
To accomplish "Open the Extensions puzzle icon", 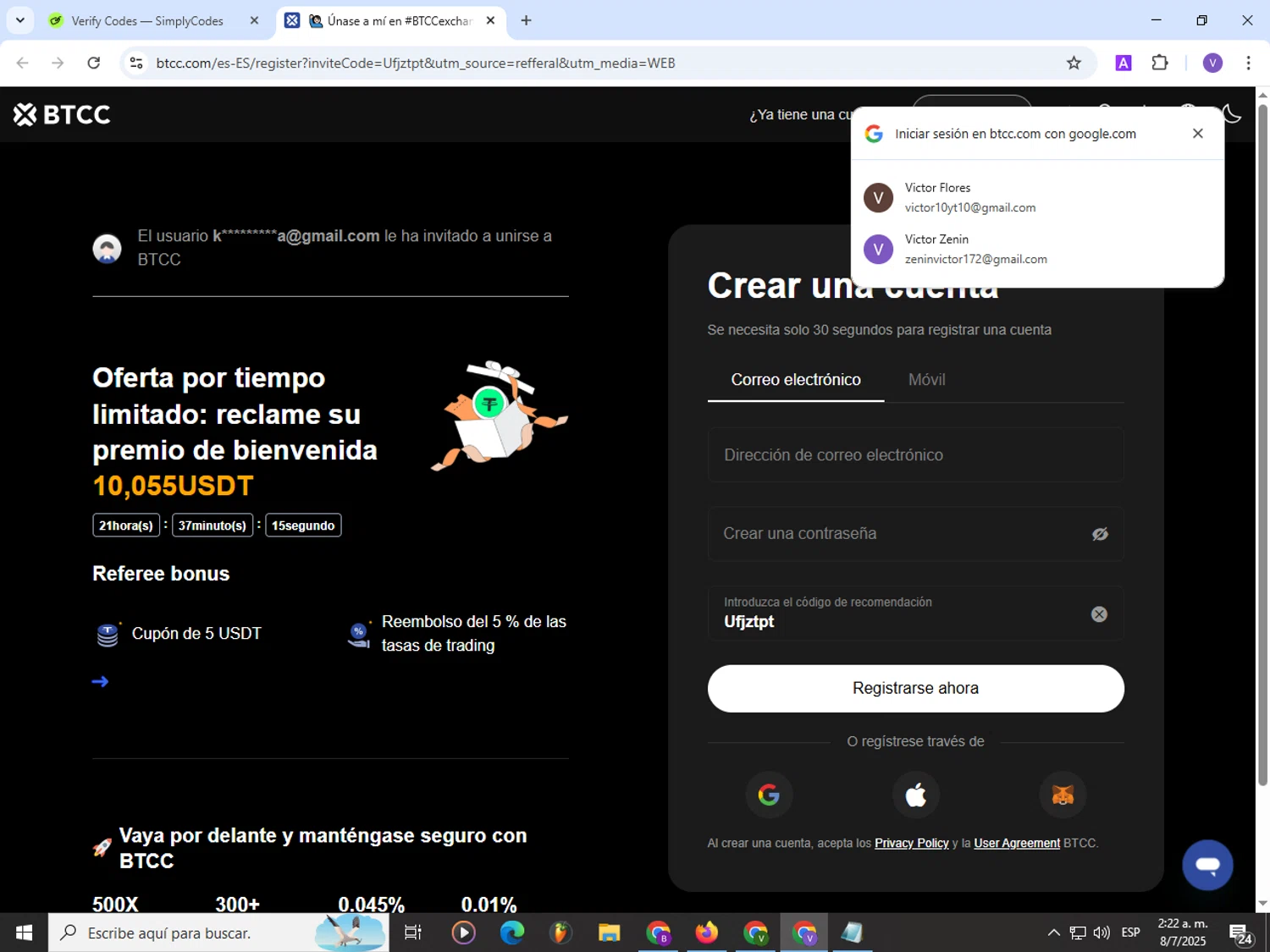I will click(1160, 63).
